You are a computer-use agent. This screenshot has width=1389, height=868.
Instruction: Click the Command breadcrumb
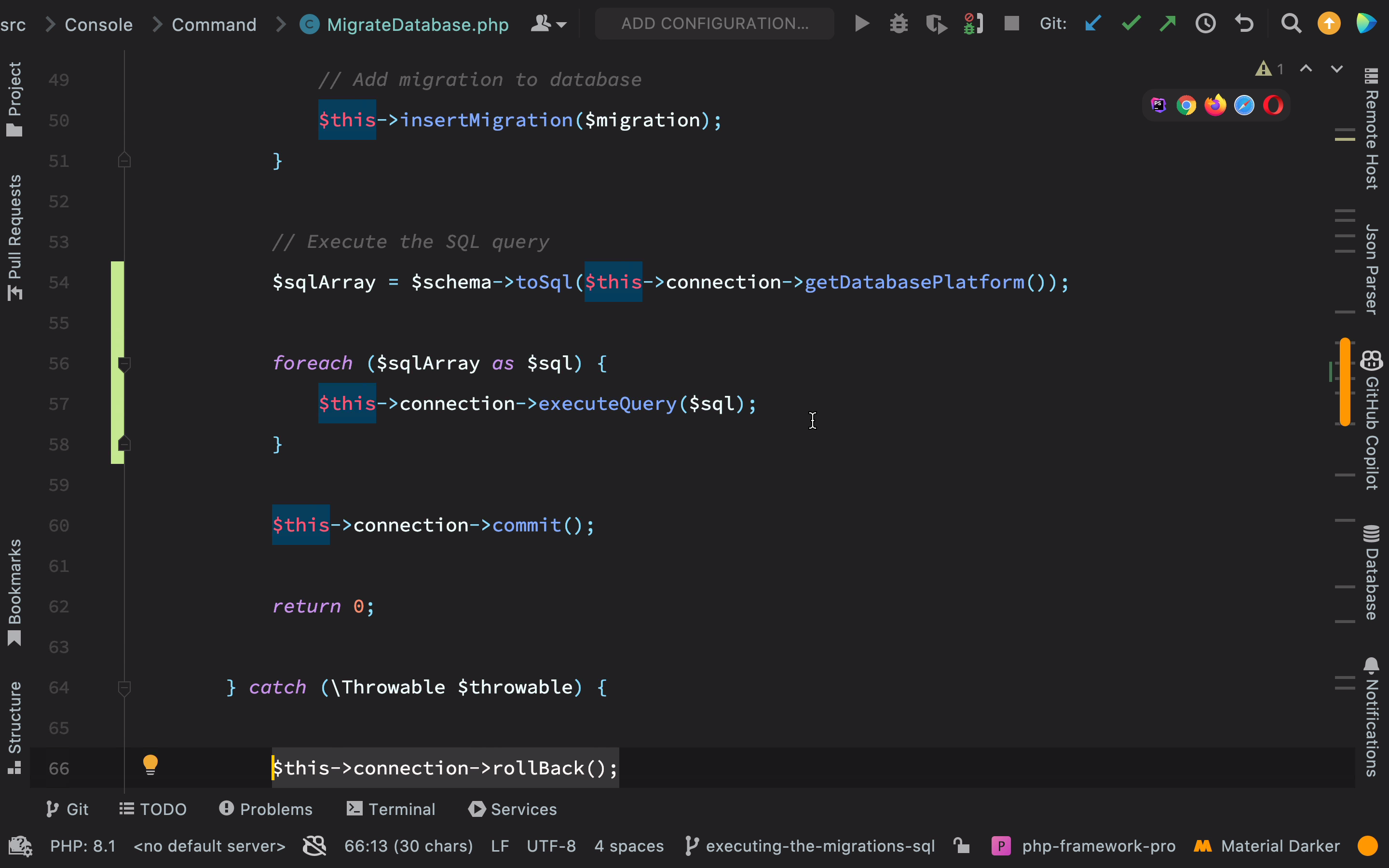pos(214,25)
